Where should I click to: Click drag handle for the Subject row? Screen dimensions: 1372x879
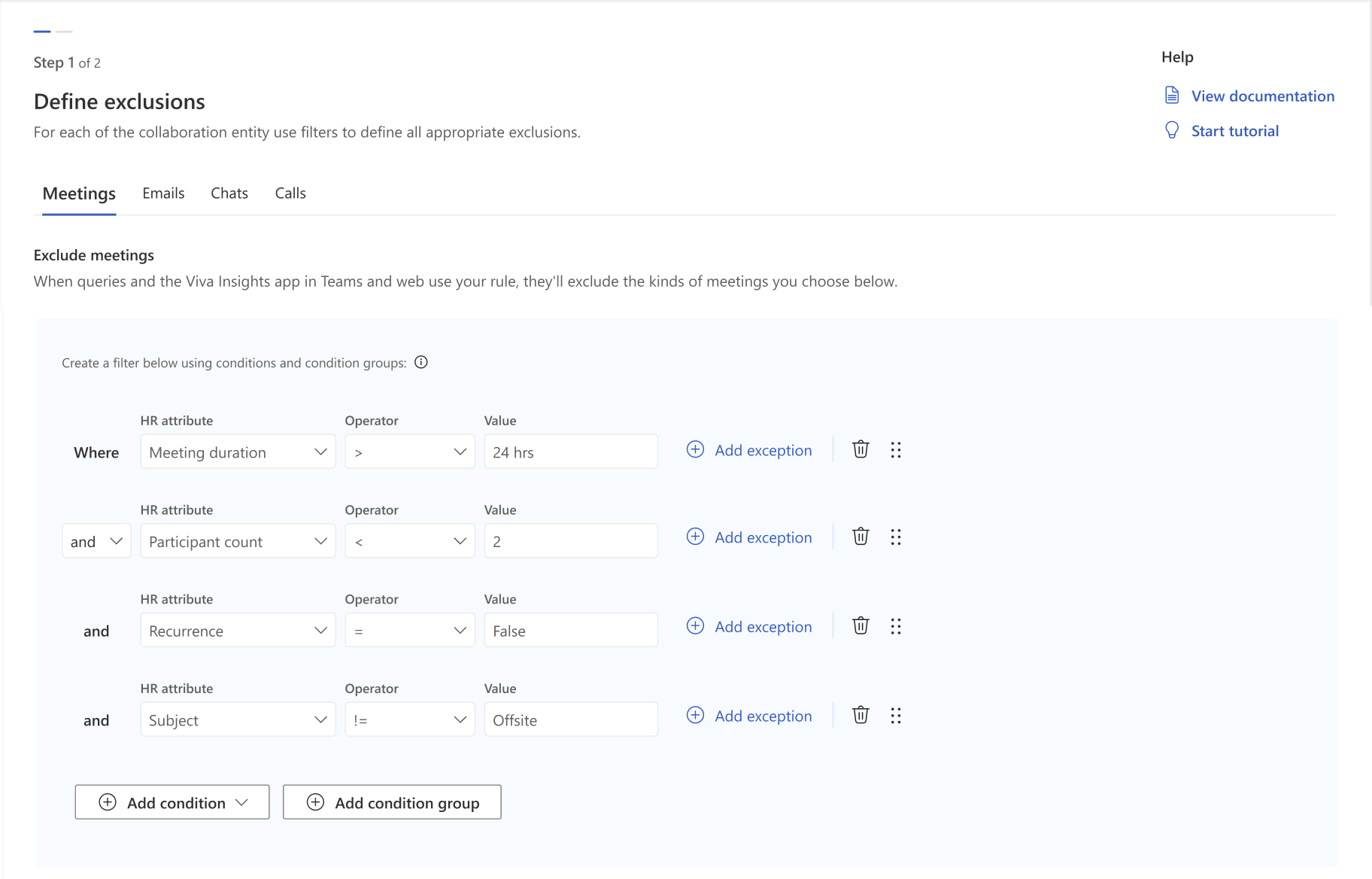tap(895, 716)
